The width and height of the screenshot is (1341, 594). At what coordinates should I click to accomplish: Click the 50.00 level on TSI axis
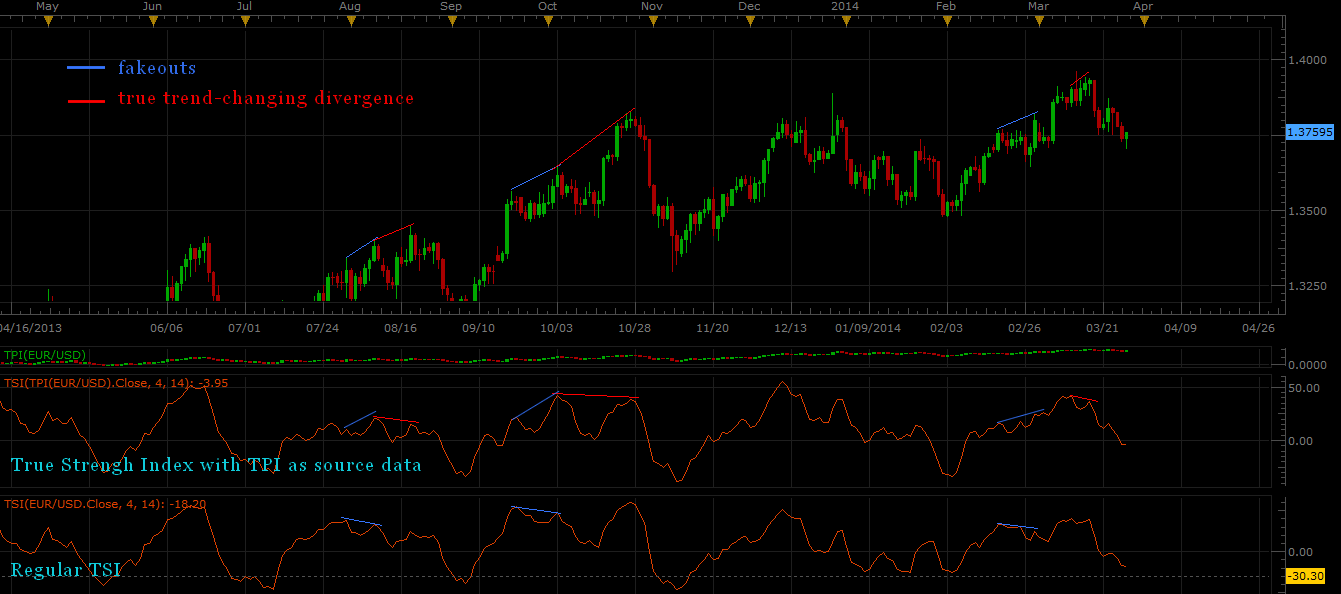pyautogui.click(x=1303, y=388)
